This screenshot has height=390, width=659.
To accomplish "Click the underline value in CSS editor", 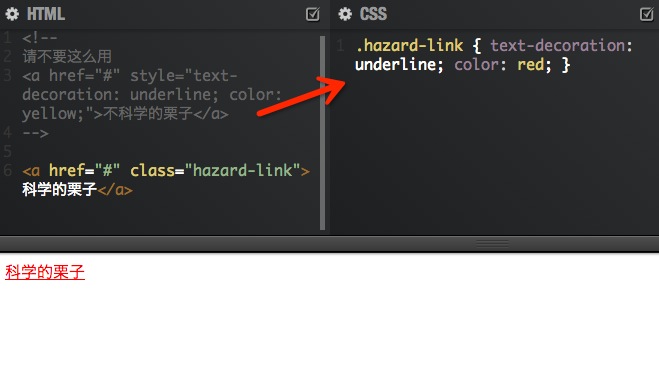I will point(395,65).
